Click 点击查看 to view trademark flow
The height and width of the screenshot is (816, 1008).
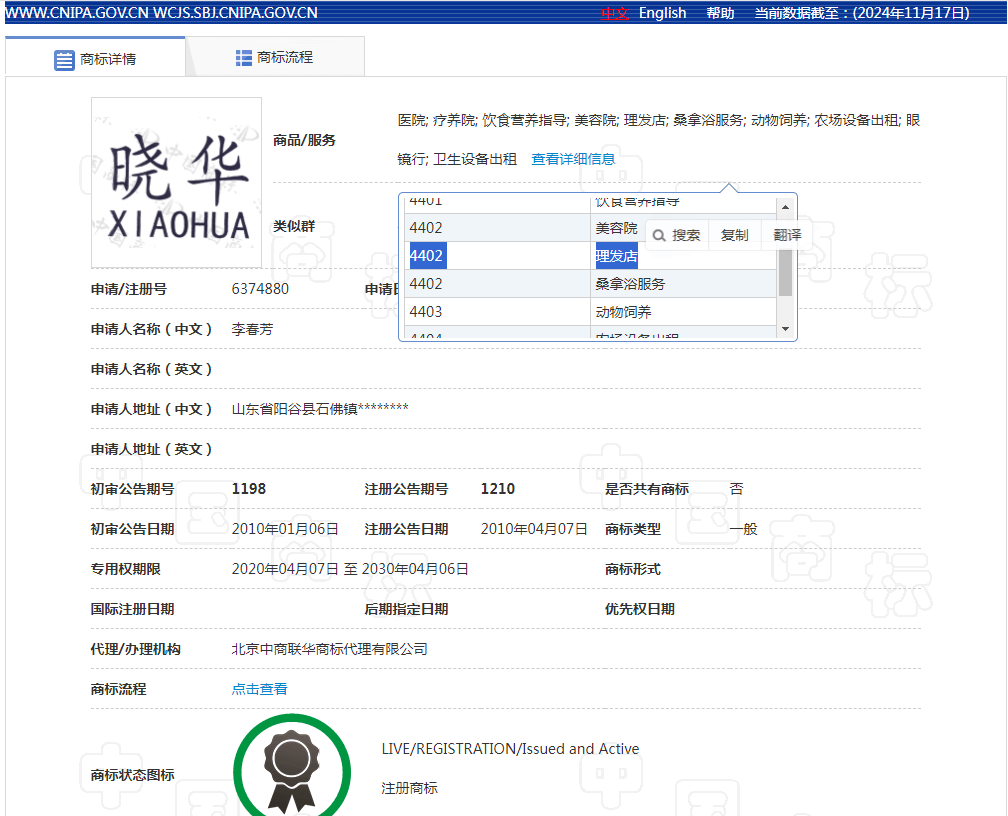[259, 688]
